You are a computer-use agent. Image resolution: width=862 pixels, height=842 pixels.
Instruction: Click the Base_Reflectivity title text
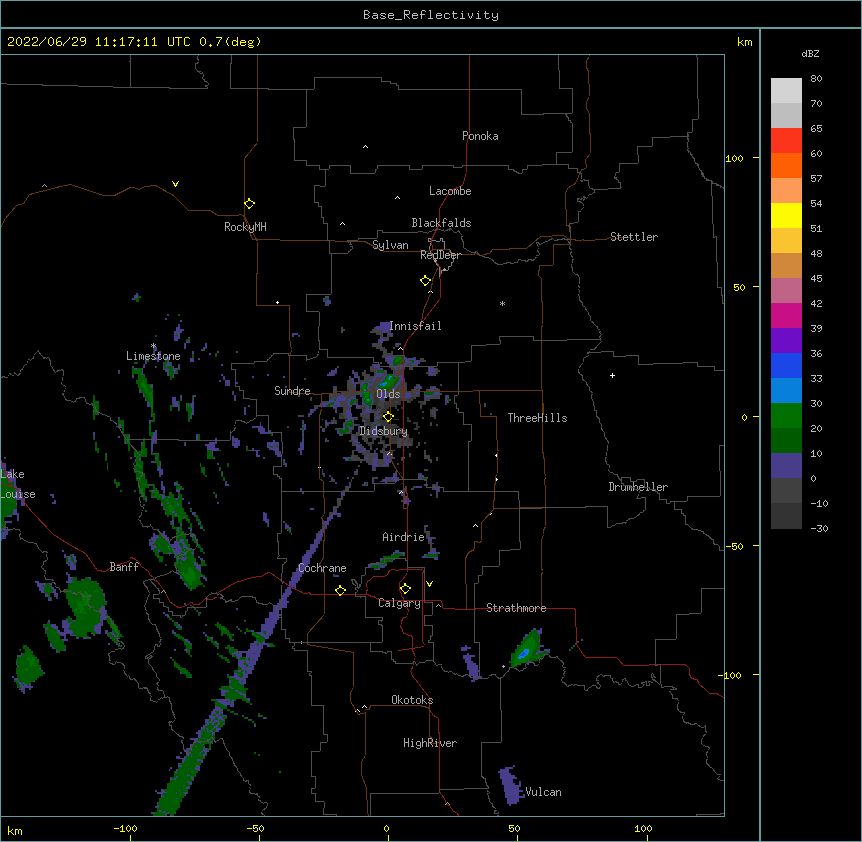431,15
